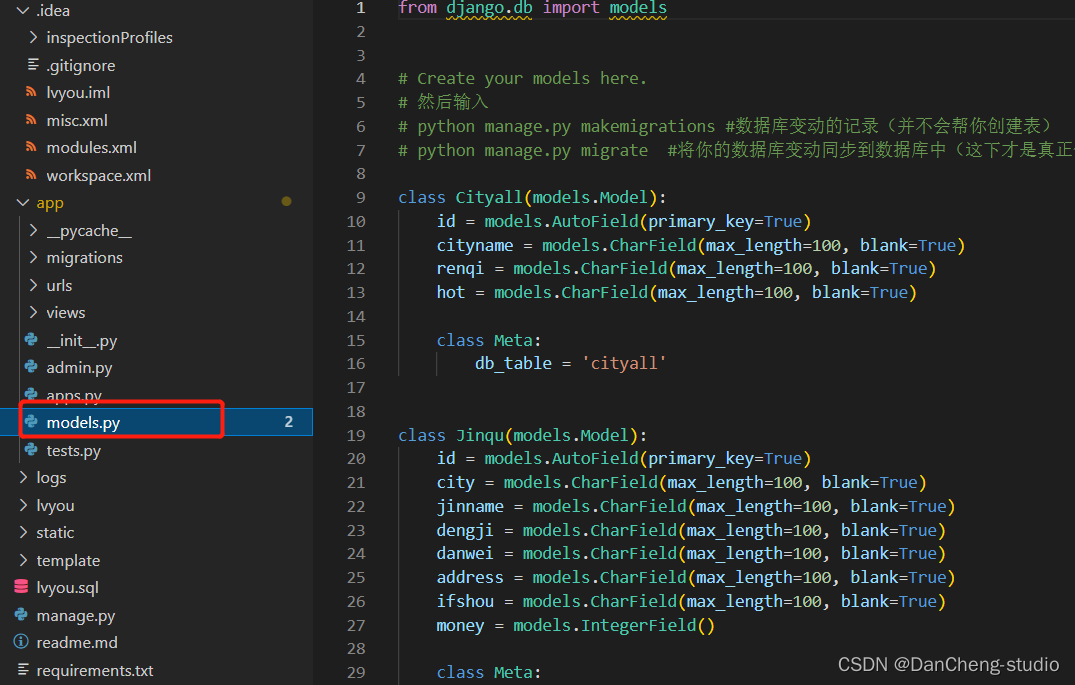
Task: Expand the migrations folder chevron
Action: click(33, 257)
